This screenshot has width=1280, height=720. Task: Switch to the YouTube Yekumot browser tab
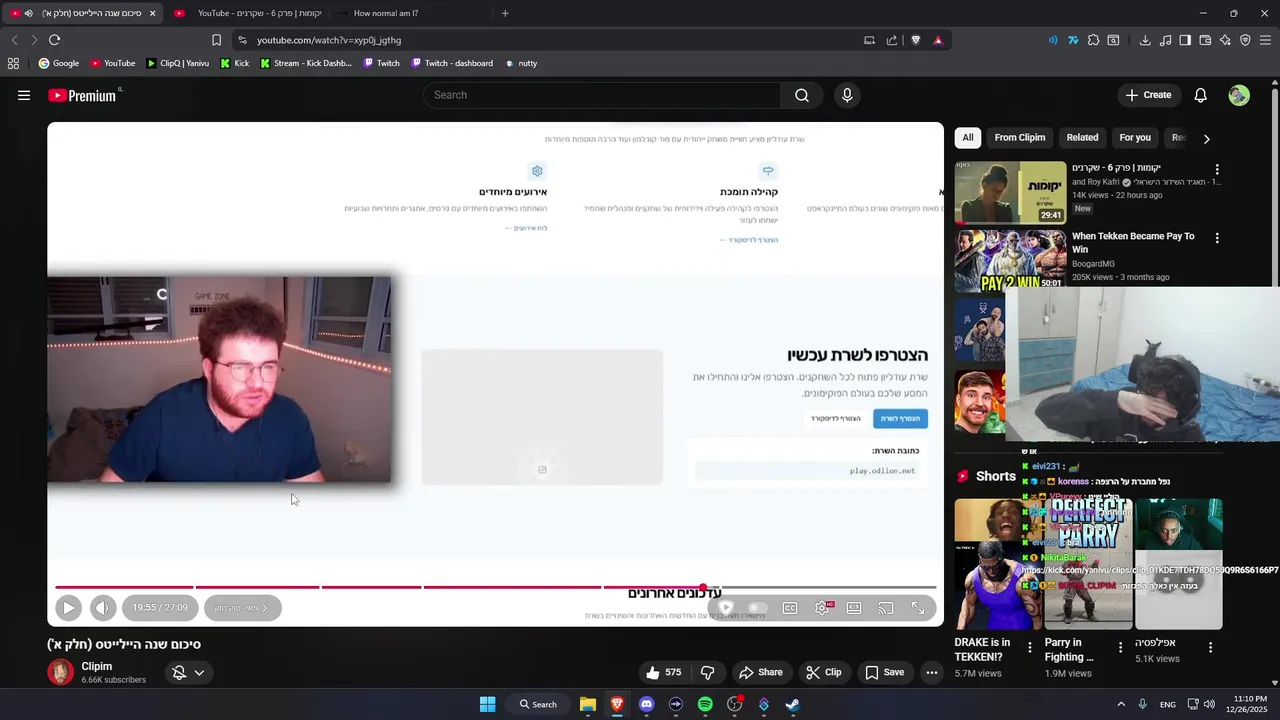(x=250, y=13)
